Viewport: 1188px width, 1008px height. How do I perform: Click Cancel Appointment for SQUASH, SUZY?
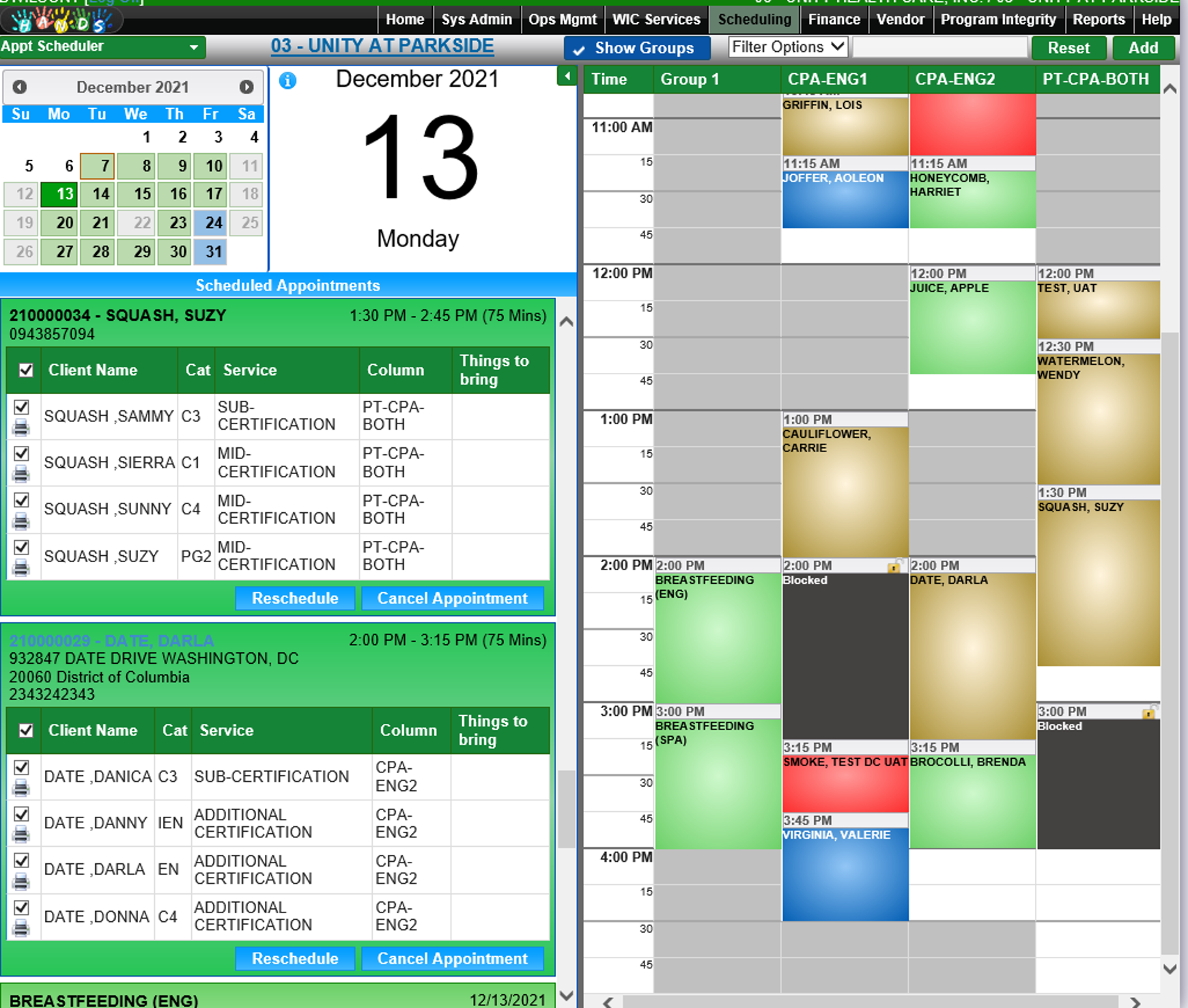452,598
